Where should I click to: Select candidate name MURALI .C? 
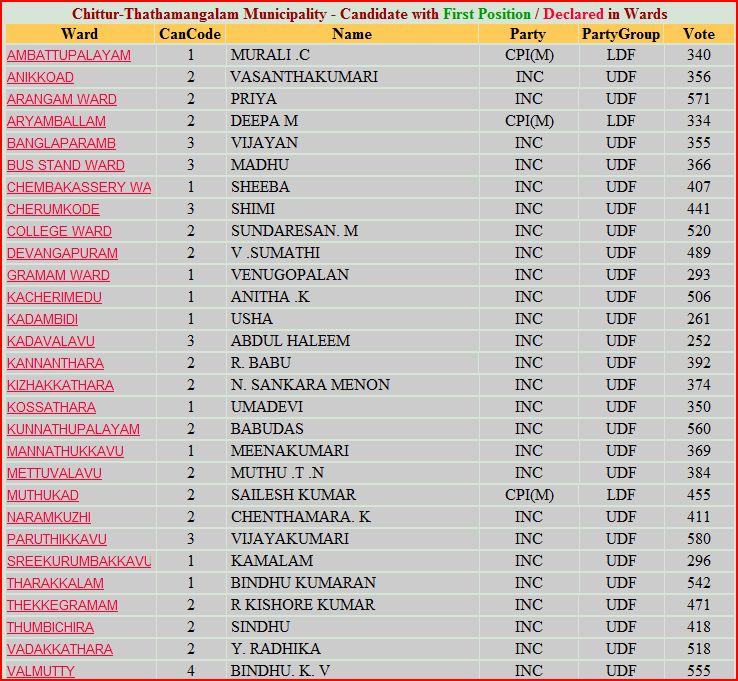click(270, 55)
